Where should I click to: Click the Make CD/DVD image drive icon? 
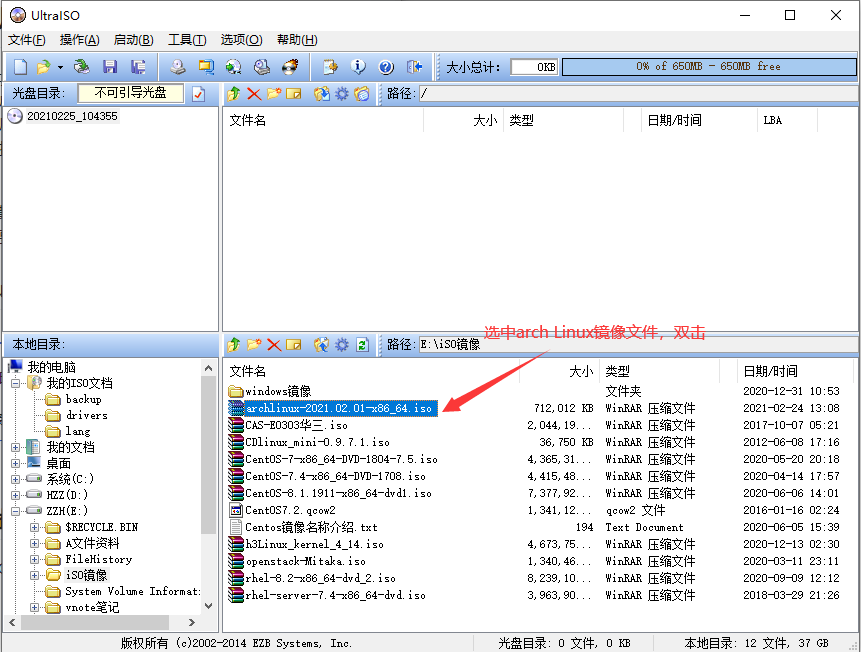click(x=177, y=67)
